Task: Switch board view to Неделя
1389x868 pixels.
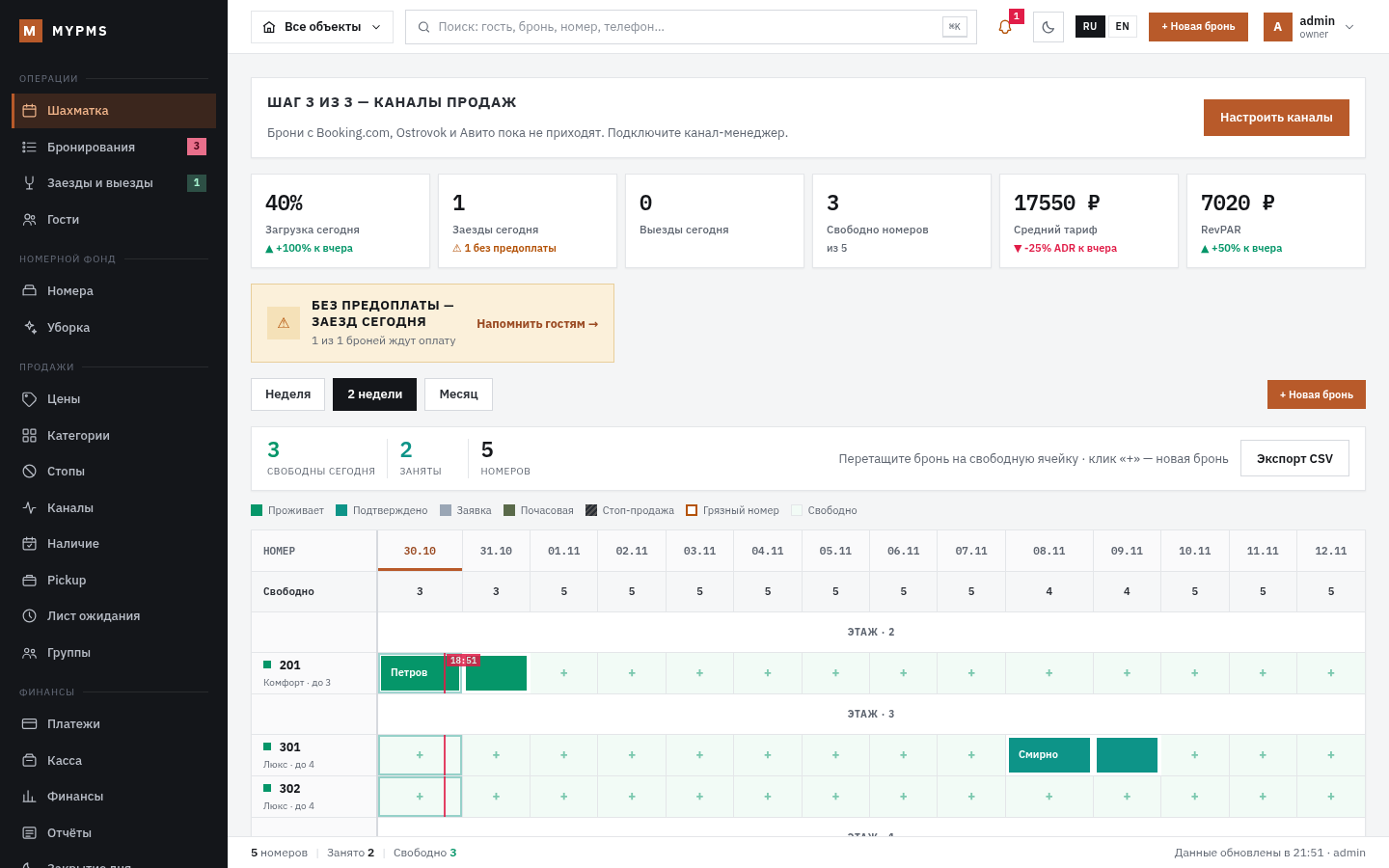Action: pyautogui.click(x=288, y=394)
